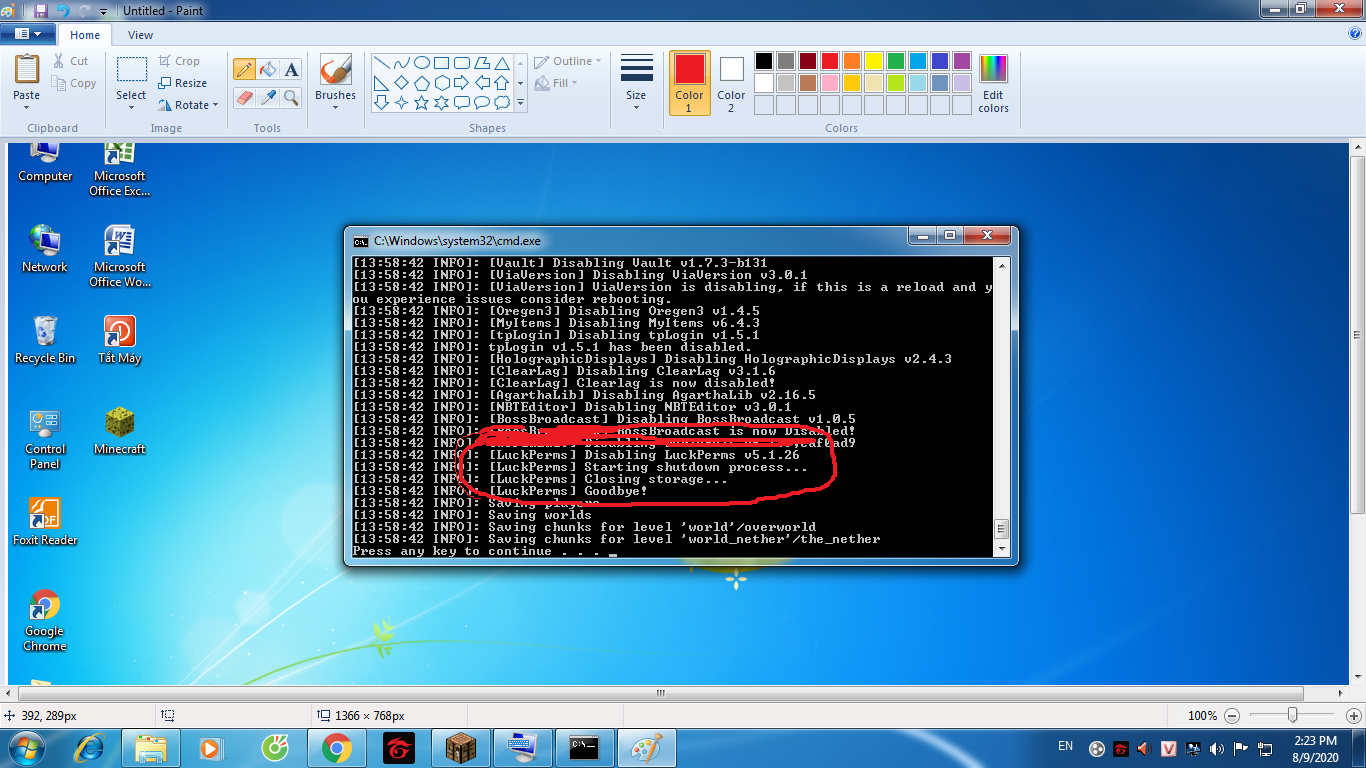Open the Windows Start menu
This screenshot has width=1366, height=768.
click(x=25, y=748)
